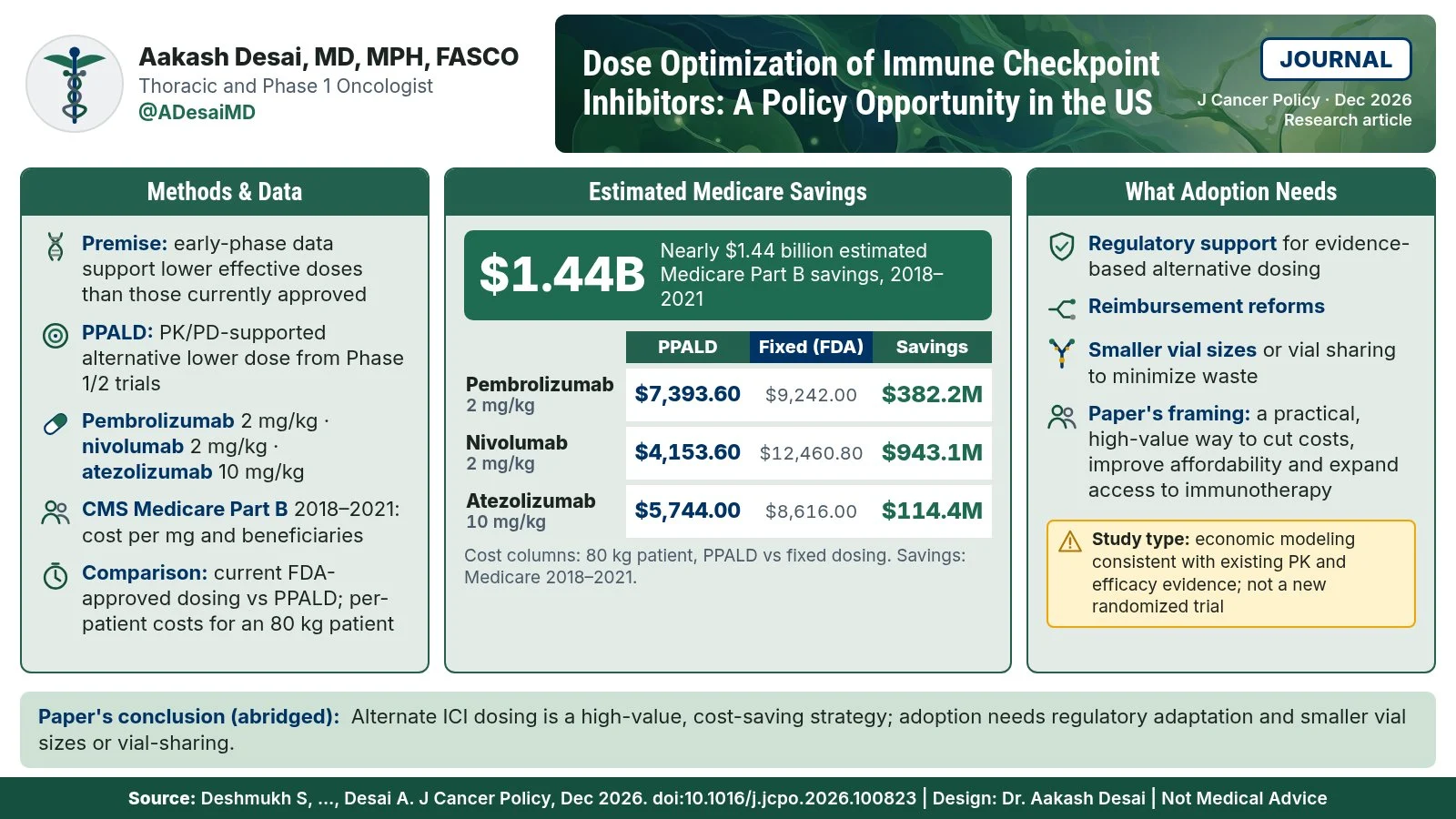Select the "Savings" column header
This screenshot has width=1456, height=819.
(932, 347)
